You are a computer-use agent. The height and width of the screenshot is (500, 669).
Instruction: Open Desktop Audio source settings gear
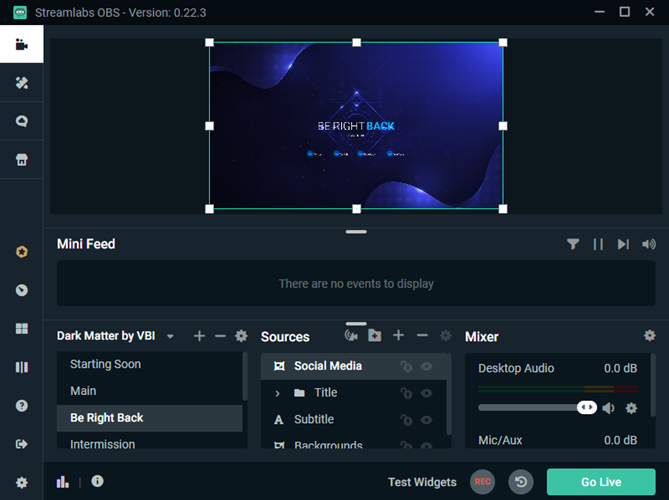(631, 408)
